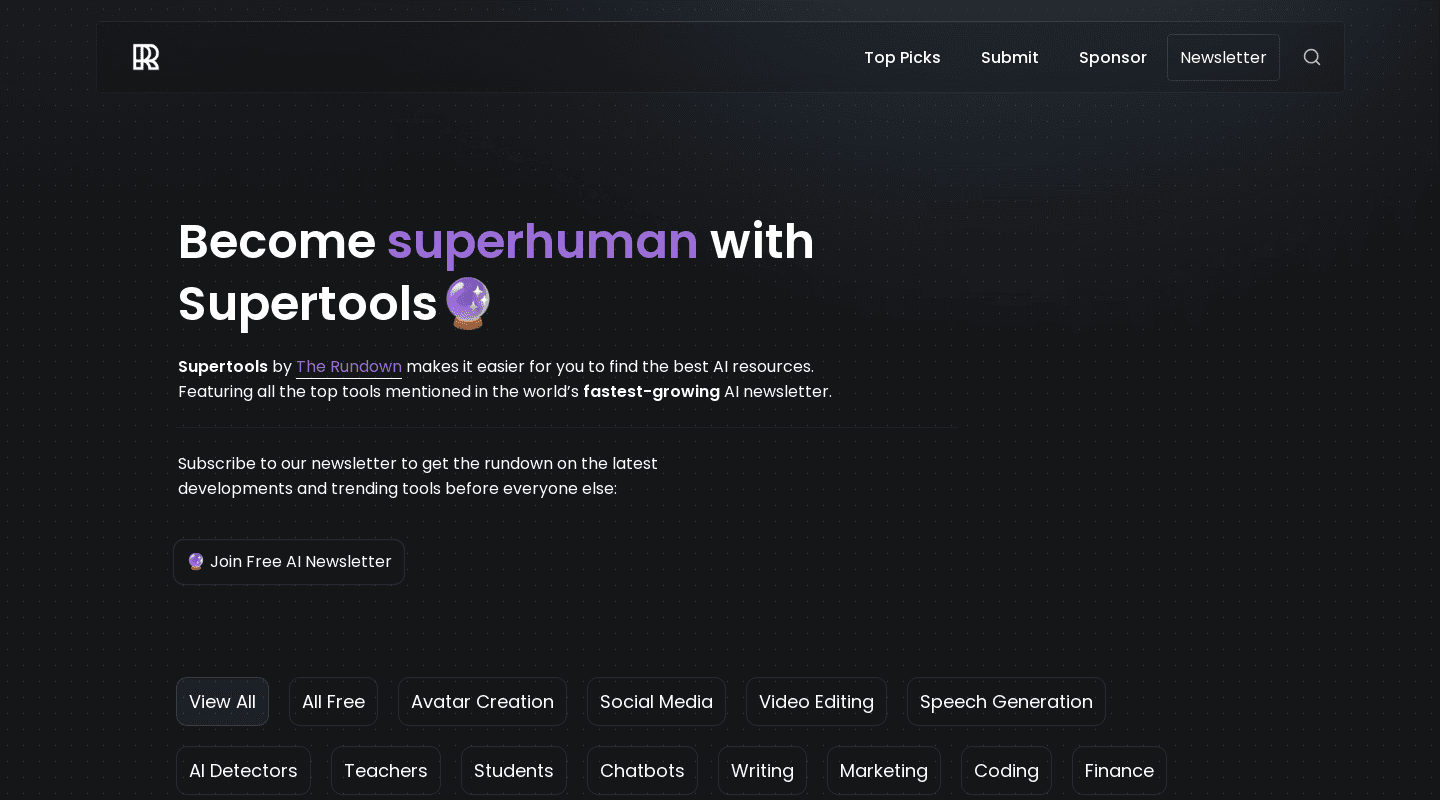Open the Sponsor page
This screenshot has height=800, width=1440.
[1112, 57]
